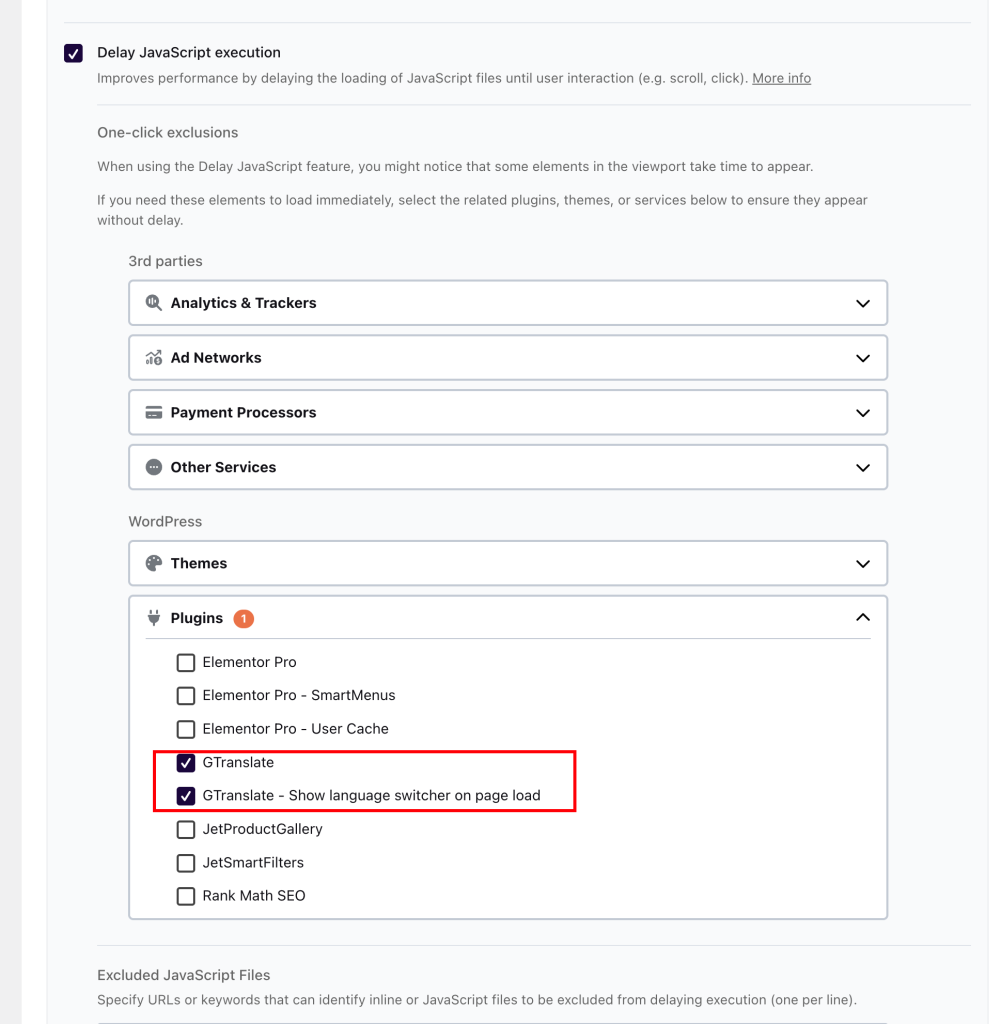The image size is (1001, 1024).
Task: Enable the Elementor Pro exclusion checkbox
Action: click(x=185, y=663)
